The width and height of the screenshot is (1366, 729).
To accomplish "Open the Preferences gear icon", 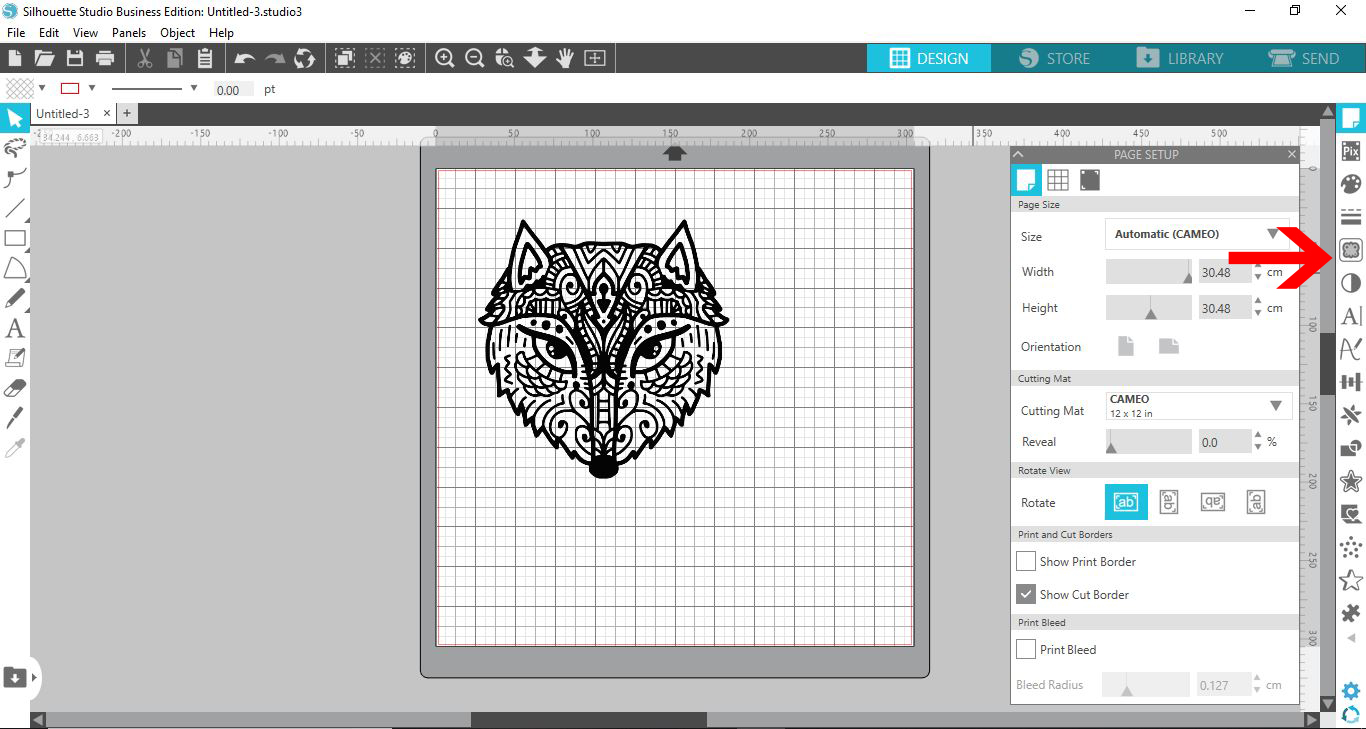I will (1350, 690).
